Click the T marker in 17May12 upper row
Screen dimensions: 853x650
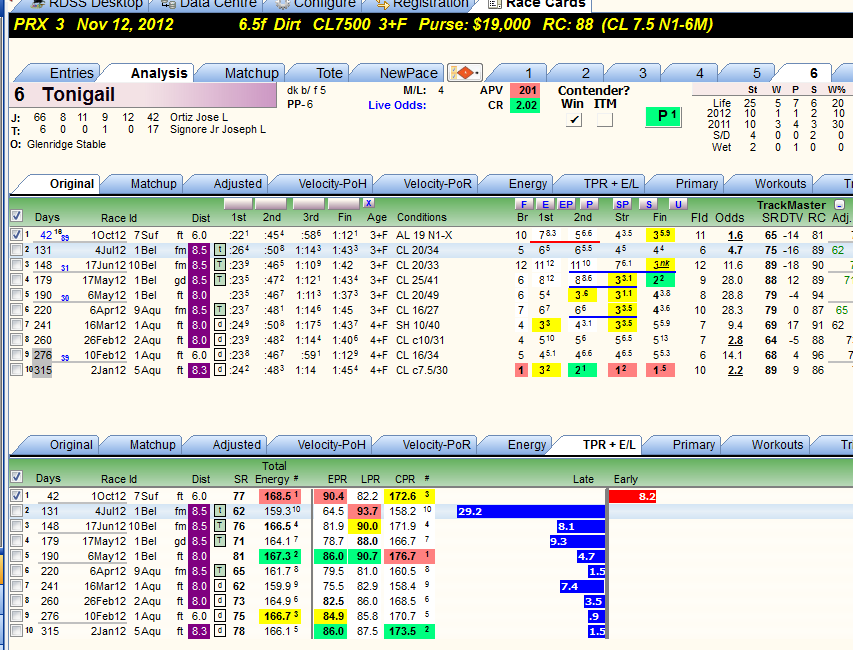pos(219,280)
